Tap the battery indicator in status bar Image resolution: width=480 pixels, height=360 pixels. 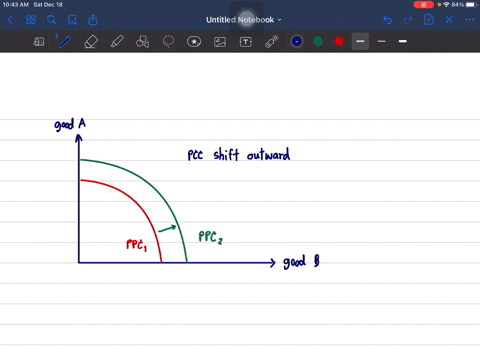point(471,5)
